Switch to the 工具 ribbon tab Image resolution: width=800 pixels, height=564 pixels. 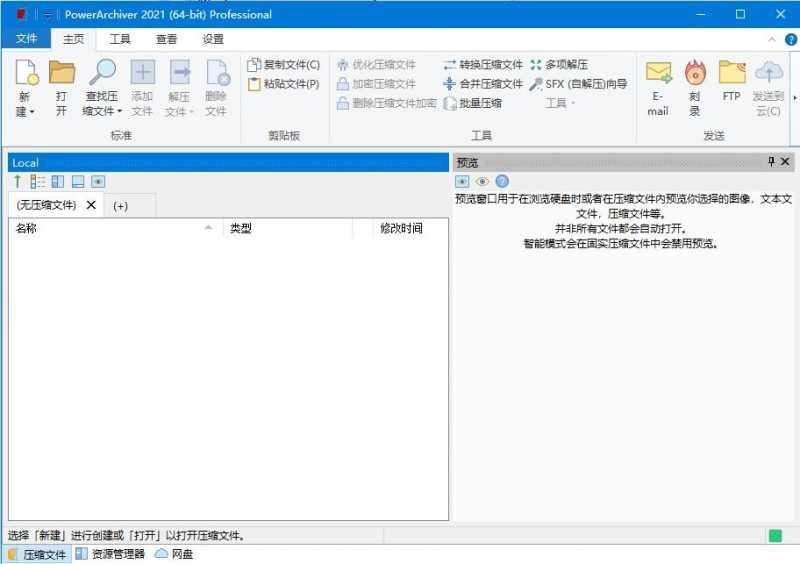click(x=120, y=39)
